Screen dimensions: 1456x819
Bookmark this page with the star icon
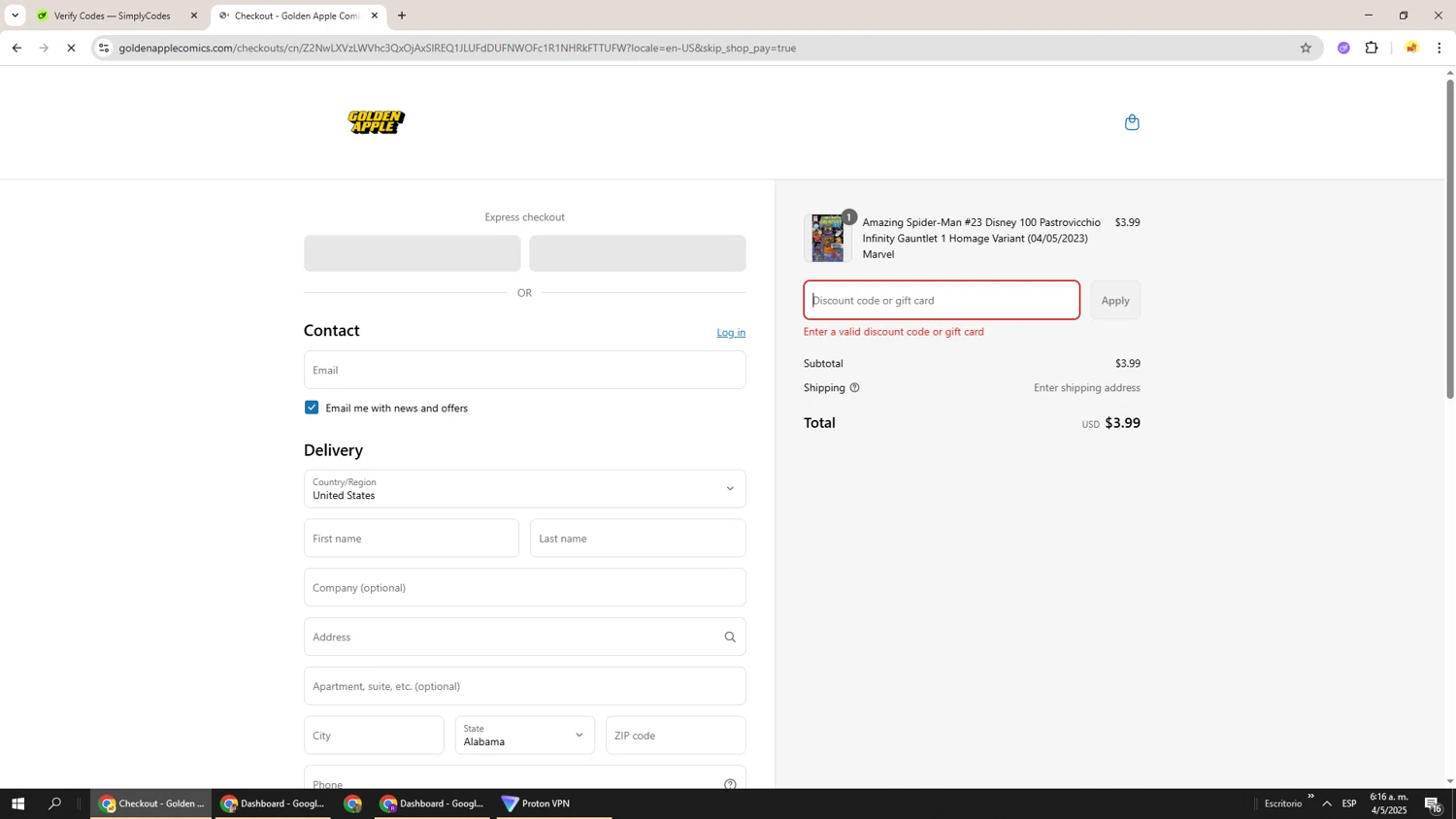pyautogui.click(x=1306, y=48)
